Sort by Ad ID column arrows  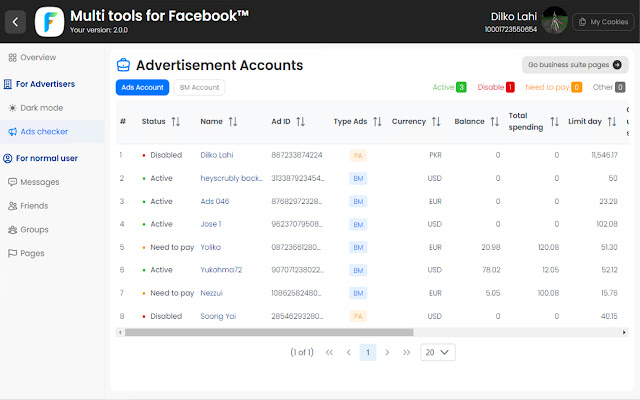[x=301, y=121]
